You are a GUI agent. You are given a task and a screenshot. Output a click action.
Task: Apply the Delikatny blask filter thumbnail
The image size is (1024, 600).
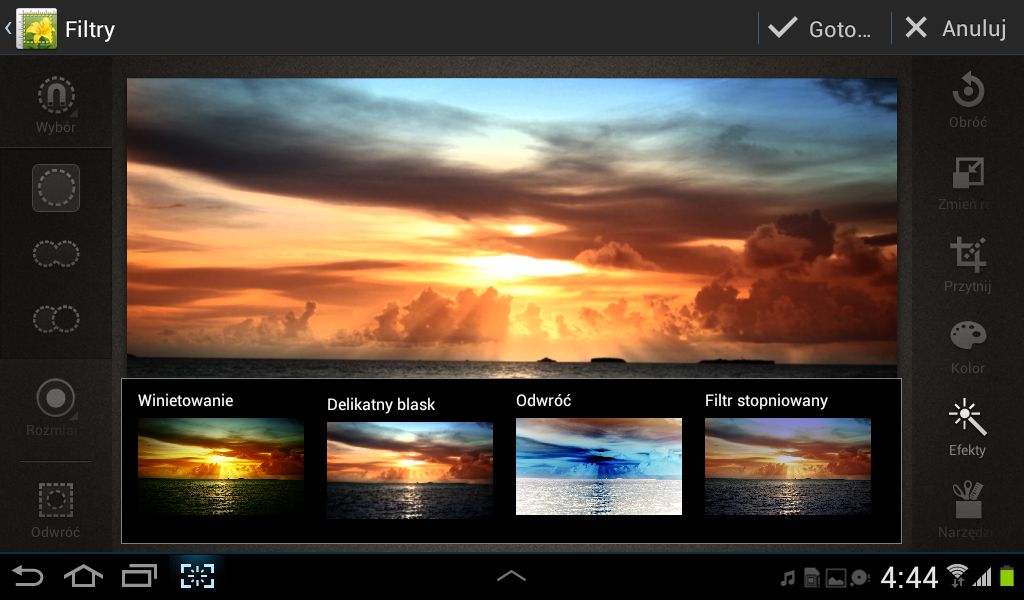point(410,470)
